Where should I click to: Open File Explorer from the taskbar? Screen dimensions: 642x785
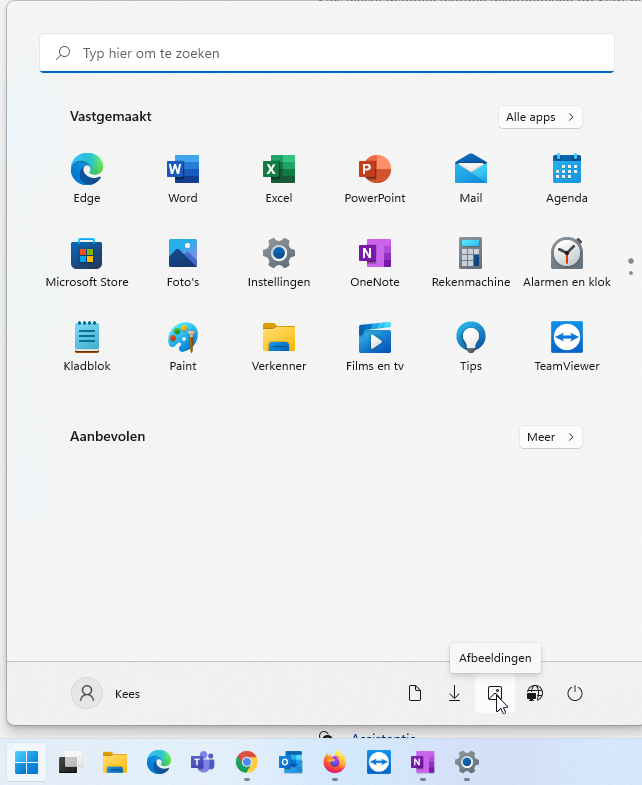click(x=115, y=762)
